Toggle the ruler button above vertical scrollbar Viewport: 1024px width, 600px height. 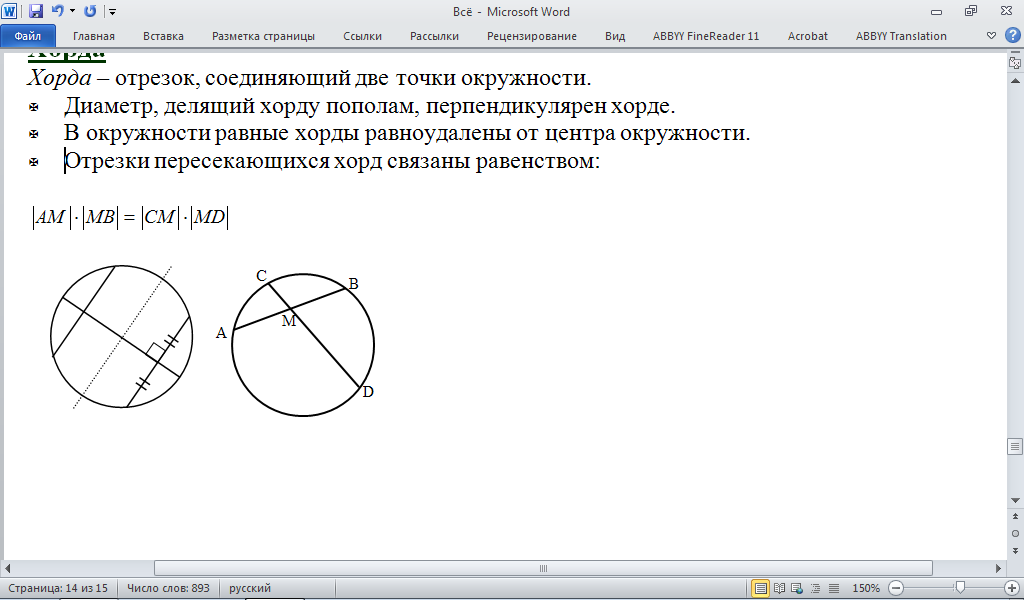1015,63
